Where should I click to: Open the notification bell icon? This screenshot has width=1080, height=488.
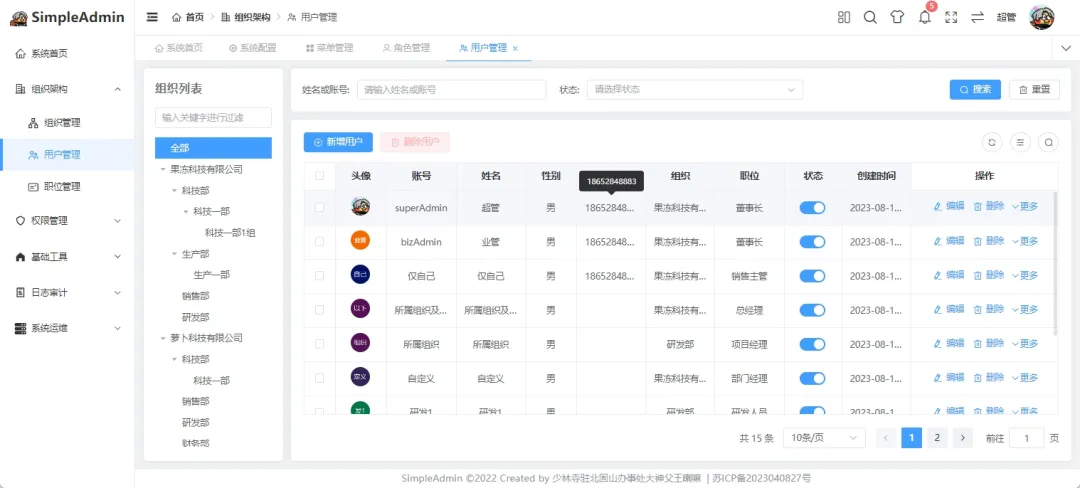pos(924,17)
